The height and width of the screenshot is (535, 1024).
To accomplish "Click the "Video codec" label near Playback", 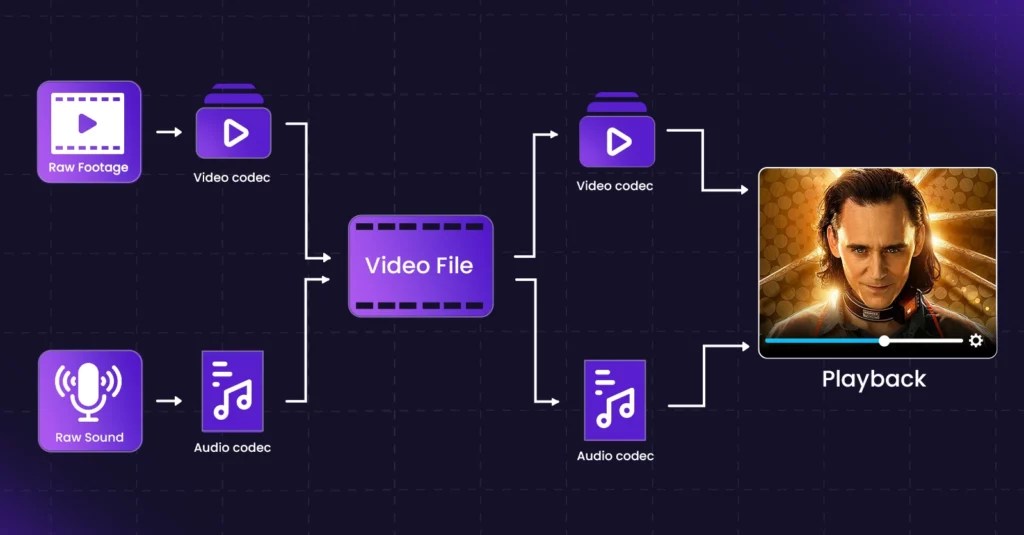I will (615, 186).
